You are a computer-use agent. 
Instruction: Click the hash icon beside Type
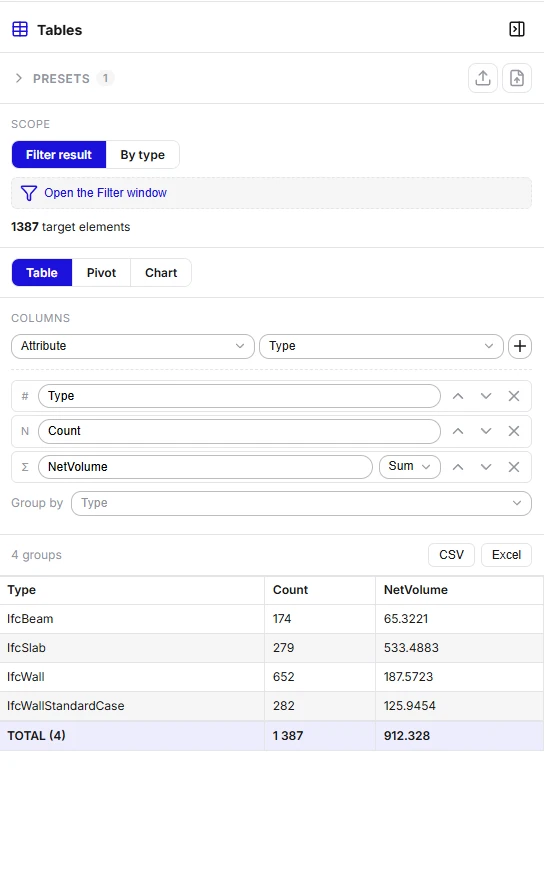coord(25,396)
